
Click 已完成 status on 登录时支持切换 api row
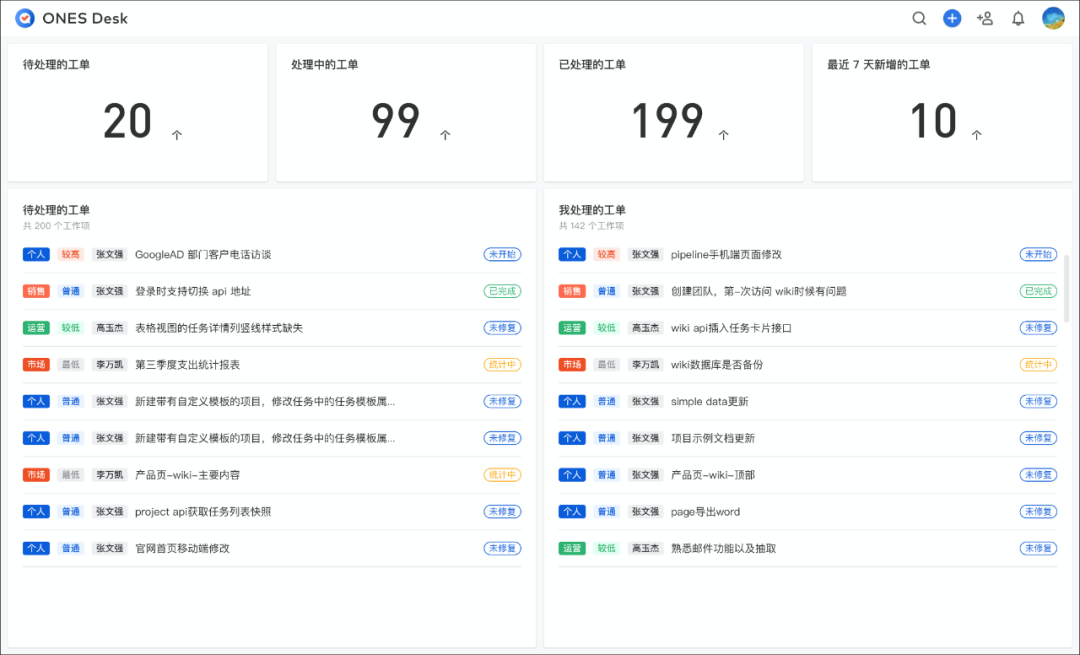502,291
